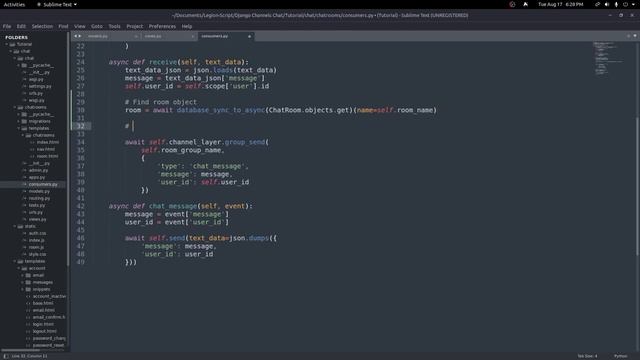The height and width of the screenshot is (360, 640).
Task: Click the Line 32, Column status text
Action: click(29, 356)
